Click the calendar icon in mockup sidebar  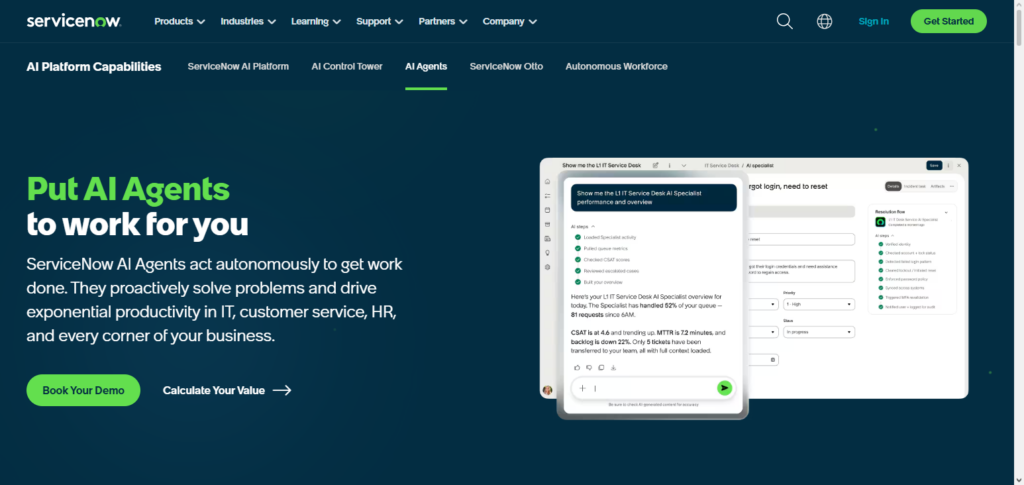click(x=547, y=210)
